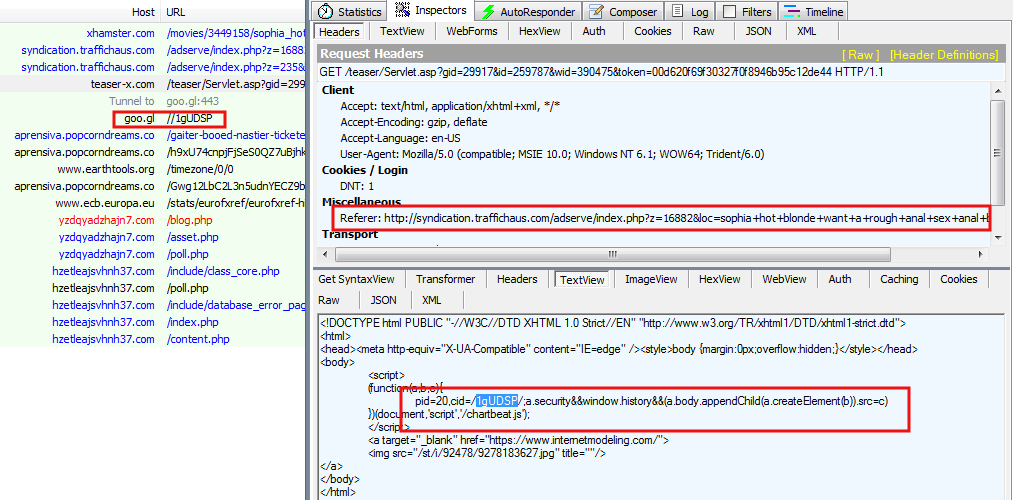Image resolution: width=1013 pixels, height=500 pixels.
Task: Click the Referer header line
Action: (x=664, y=218)
